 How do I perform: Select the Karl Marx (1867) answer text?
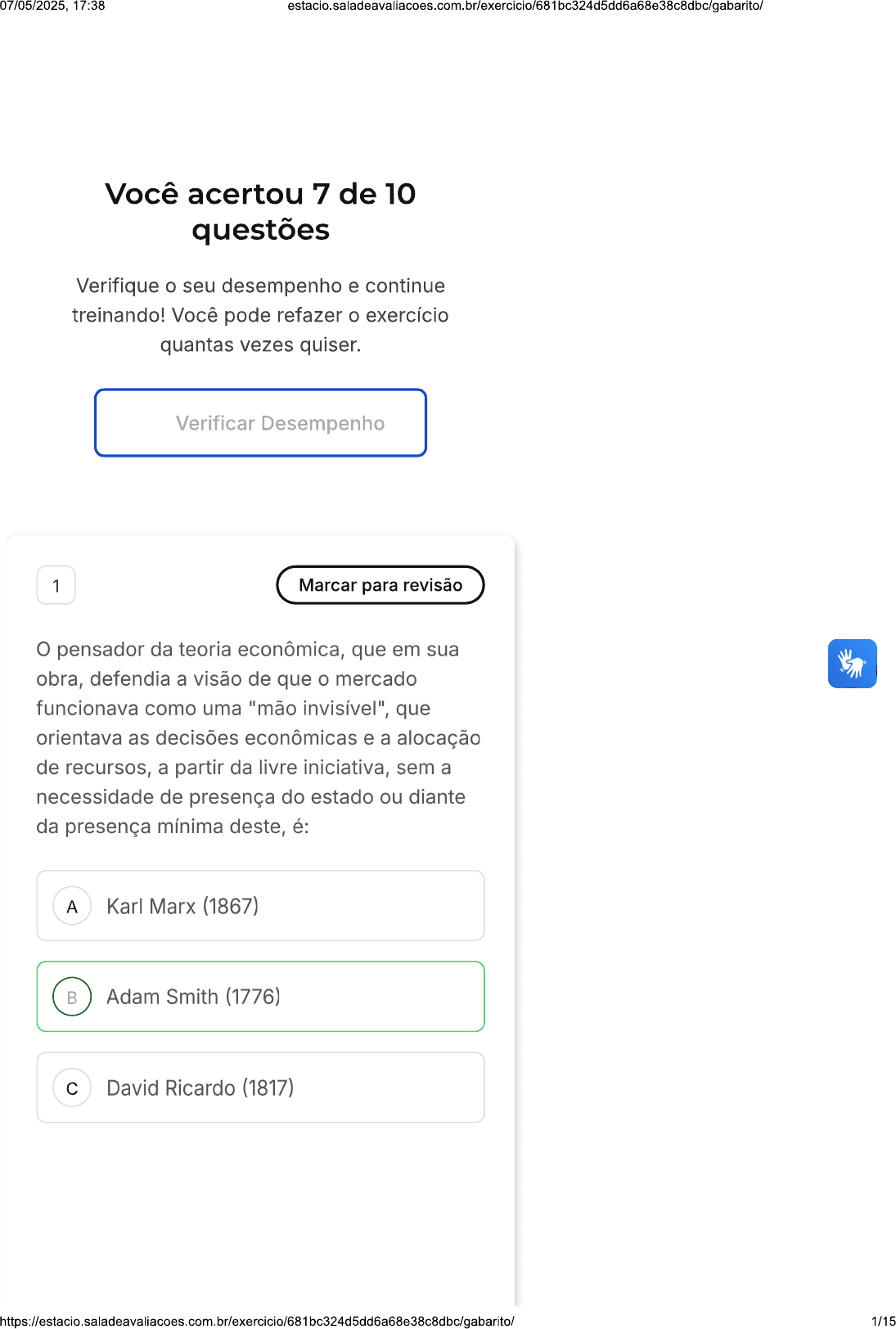click(x=182, y=907)
